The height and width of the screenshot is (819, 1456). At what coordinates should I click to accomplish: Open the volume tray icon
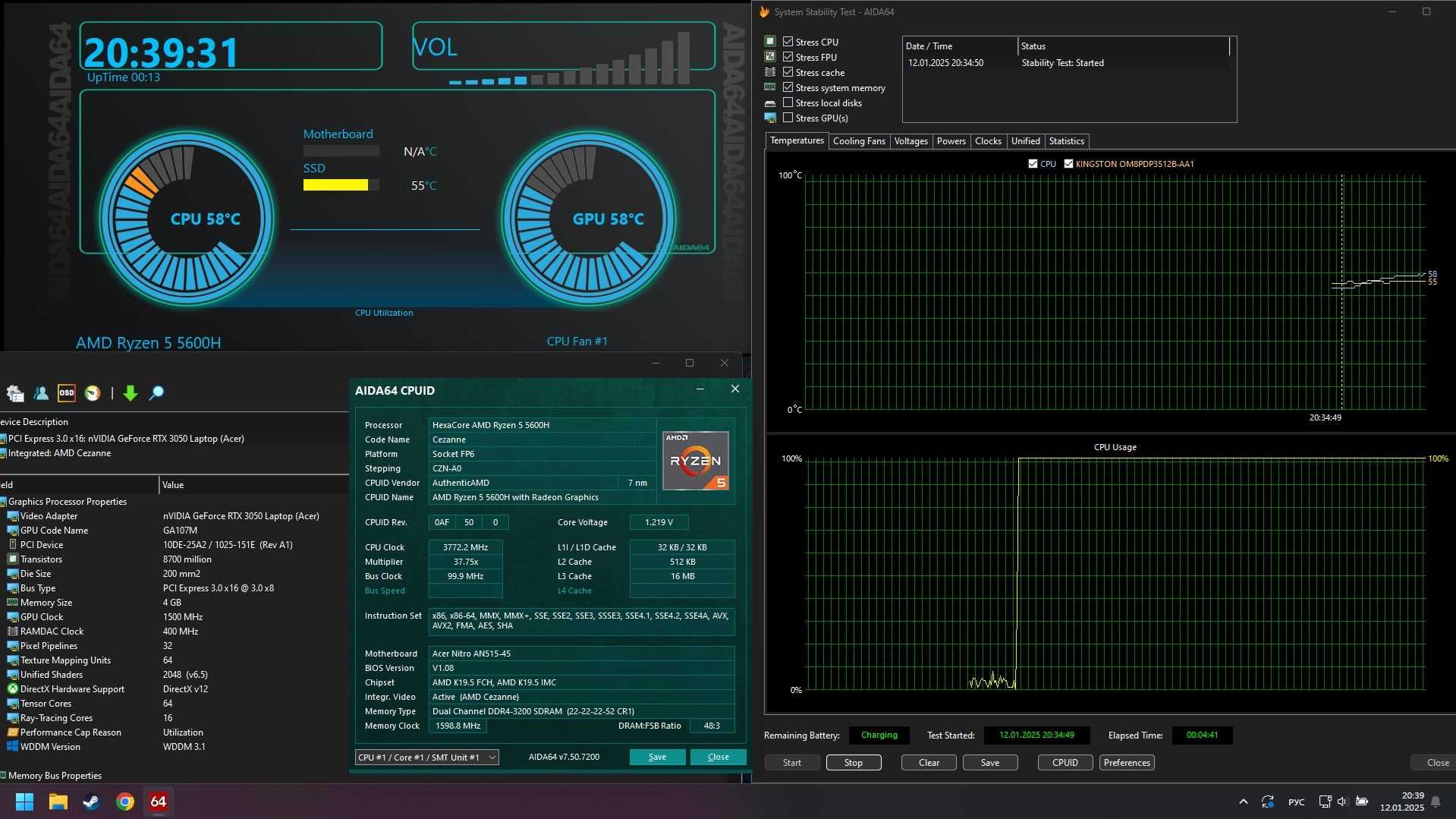[1342, 802]
